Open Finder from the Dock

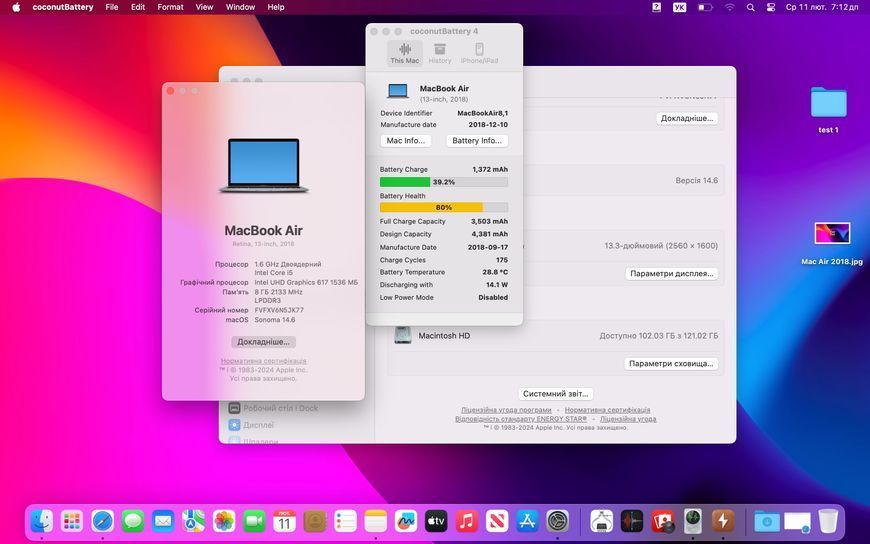point(42,521)
